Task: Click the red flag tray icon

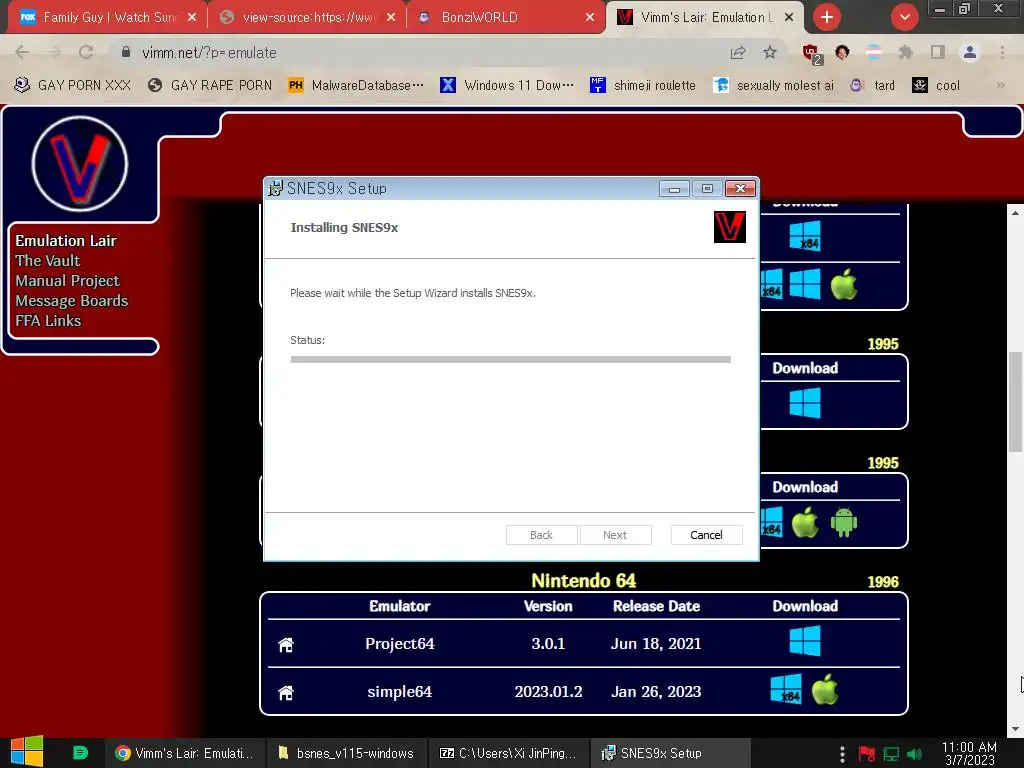Action: point(867,754)
